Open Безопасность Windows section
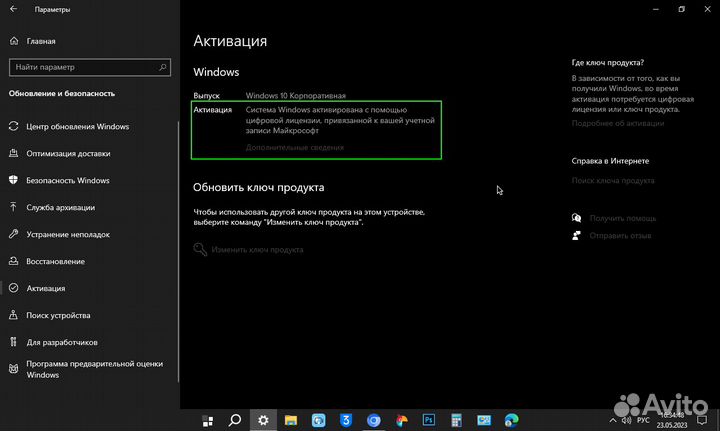The height and width of the screenshot is (431, 720). click(67, 181)
